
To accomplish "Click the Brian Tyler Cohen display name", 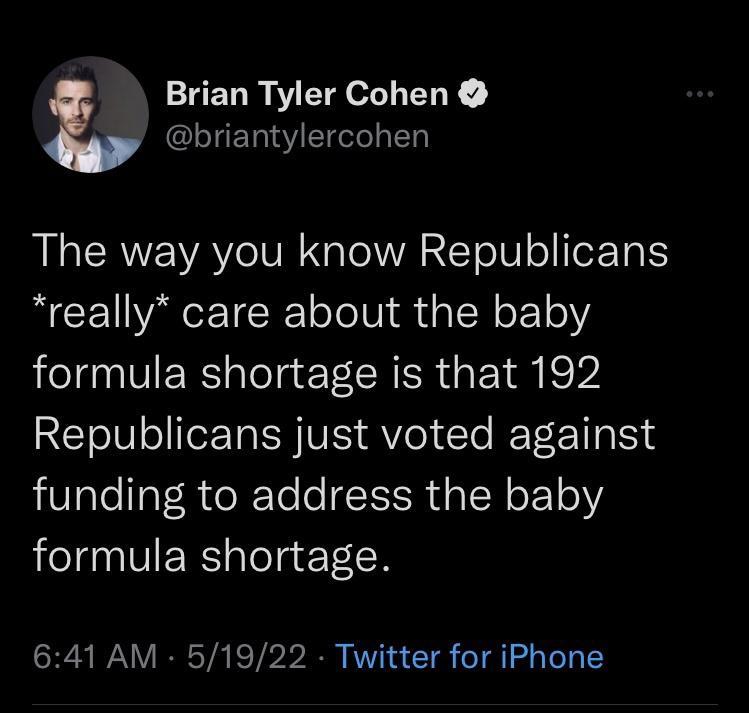I will 306,94.
